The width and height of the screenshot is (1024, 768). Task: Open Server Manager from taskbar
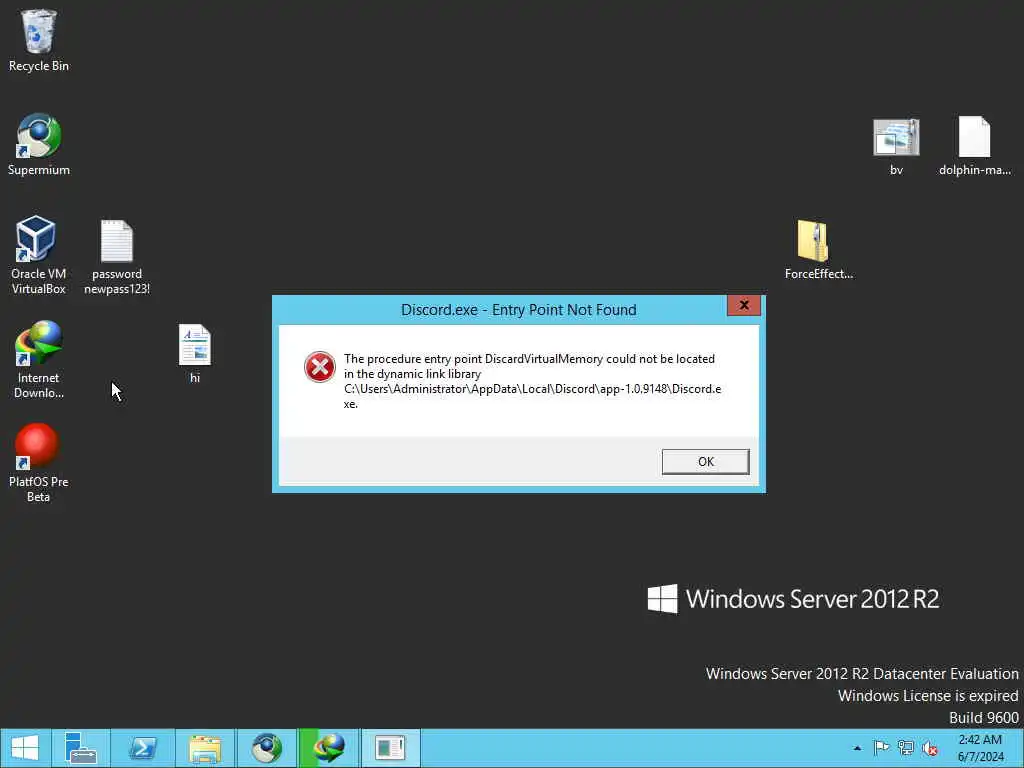(x=81, y=748)
